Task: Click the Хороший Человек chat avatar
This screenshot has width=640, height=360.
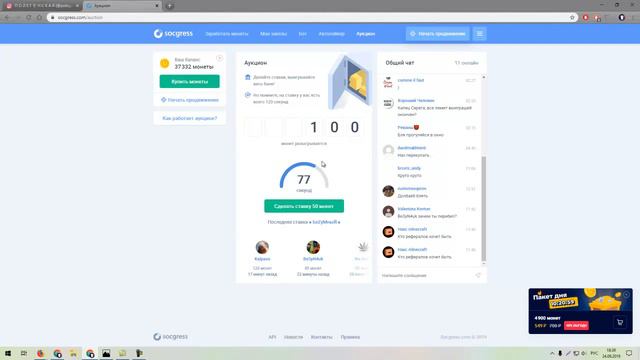Action: click(x=388, y=103)
